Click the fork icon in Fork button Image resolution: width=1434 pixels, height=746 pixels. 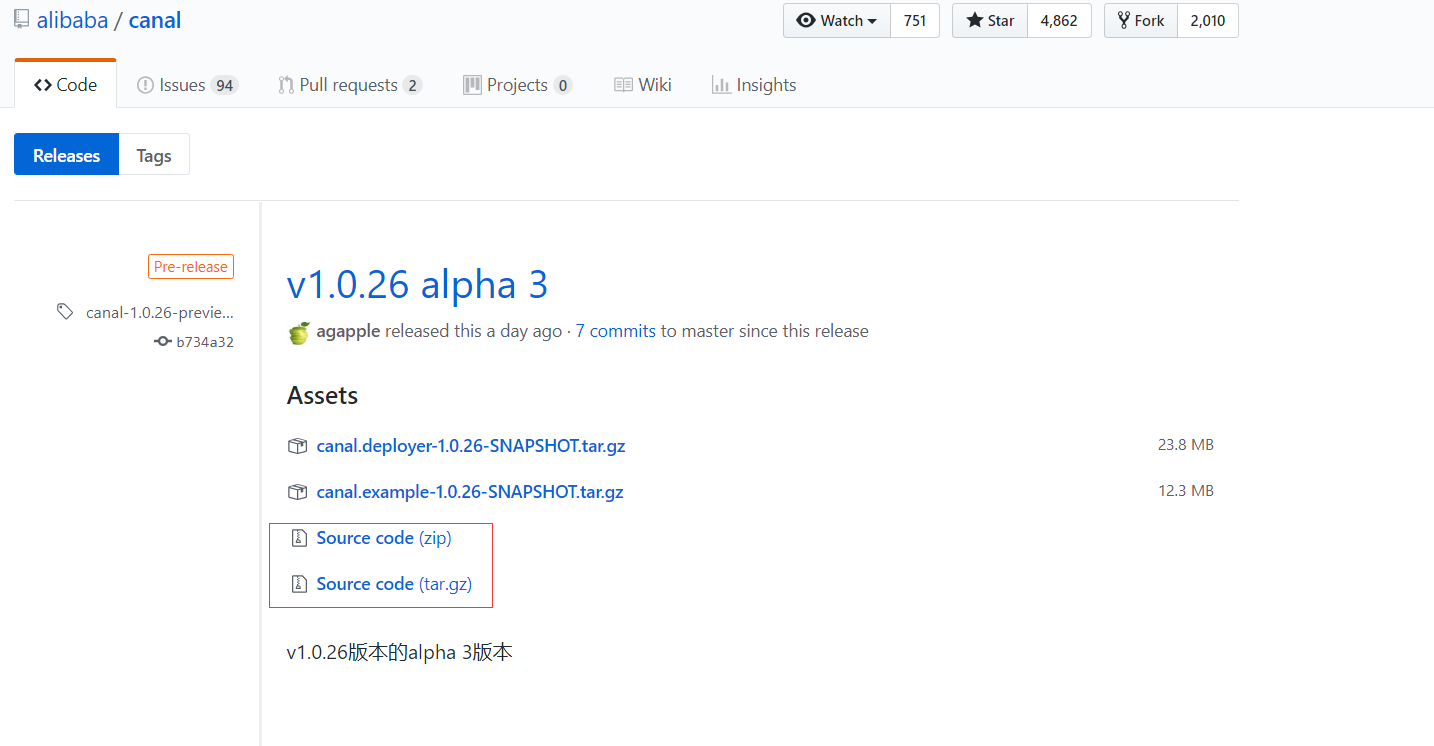pos(1124,20)
